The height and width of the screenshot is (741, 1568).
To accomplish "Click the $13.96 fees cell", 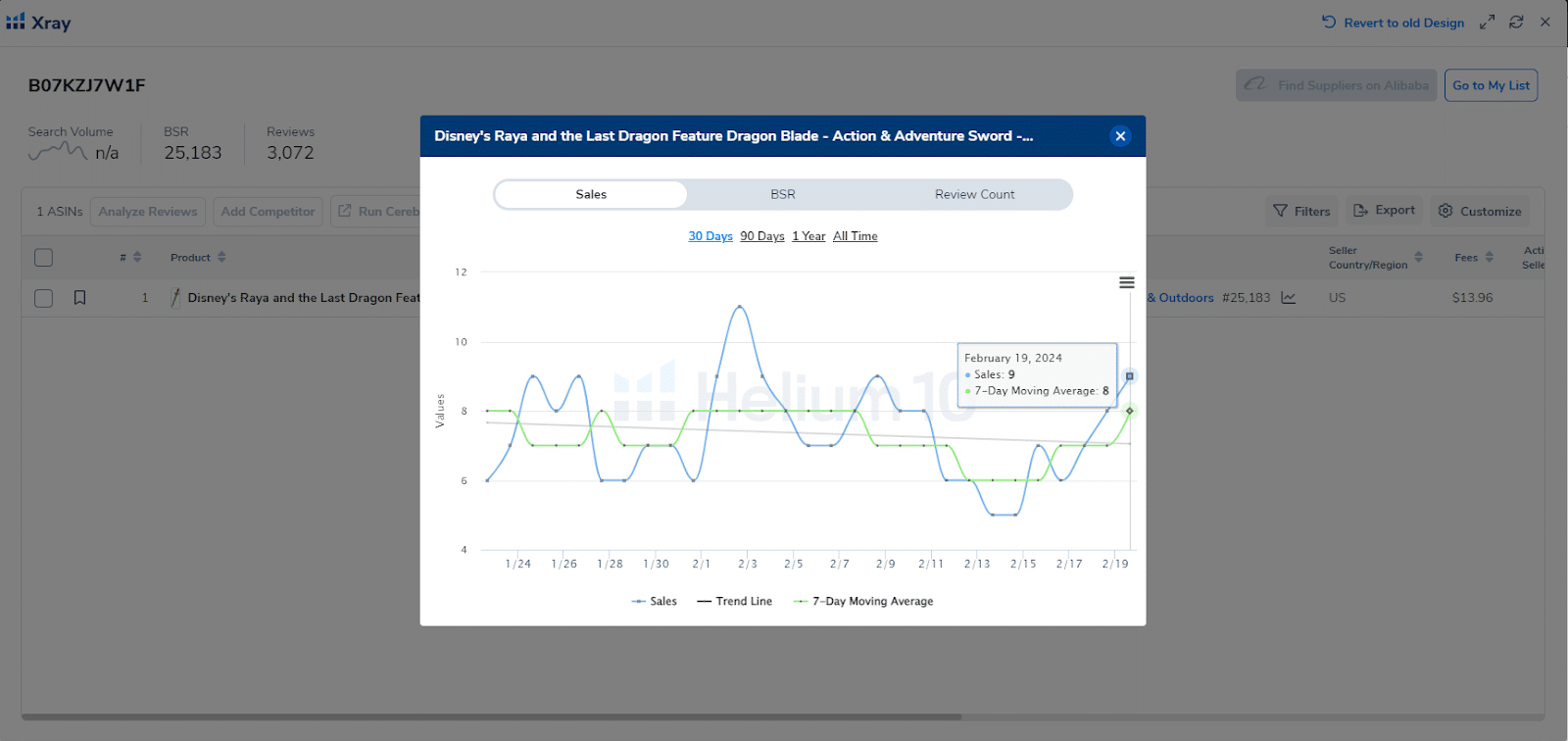I will (1473, 298).
